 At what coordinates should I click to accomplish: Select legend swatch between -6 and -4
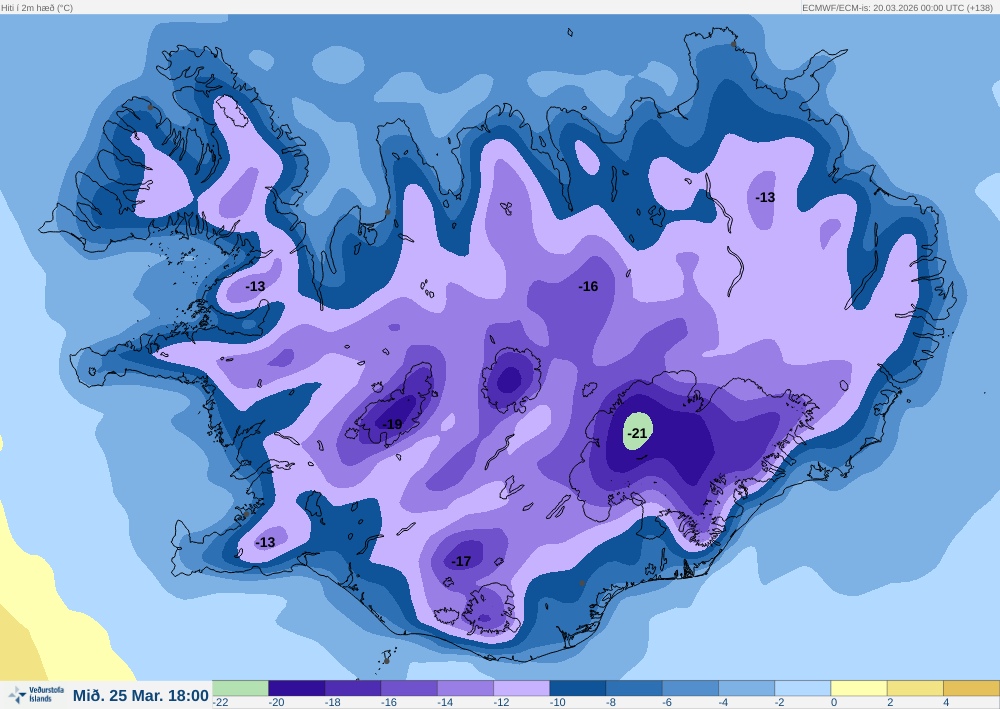pyautogui.click(x=691, y=688)
